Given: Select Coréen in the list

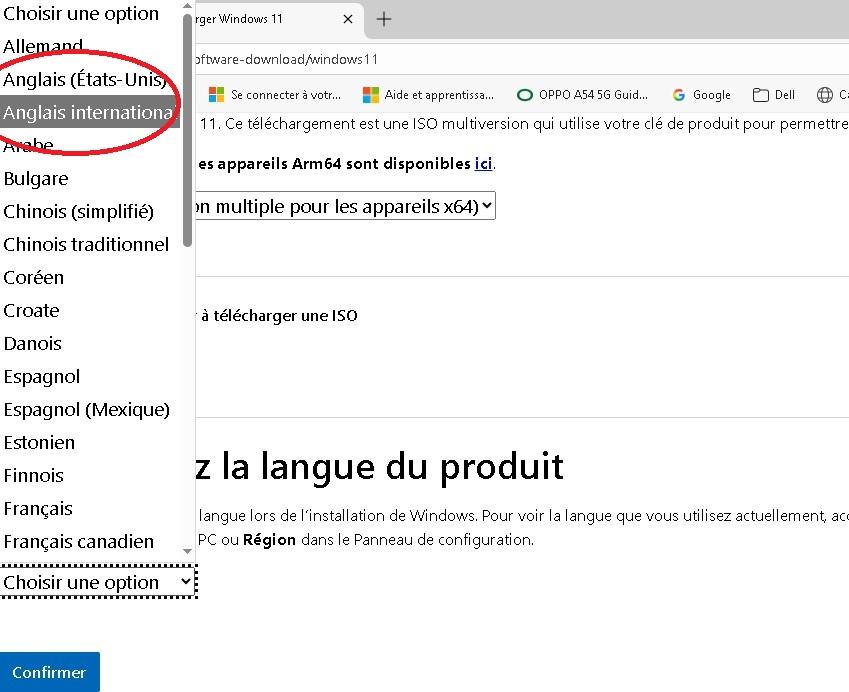Looking at the screenshot, I should point(90,278).
